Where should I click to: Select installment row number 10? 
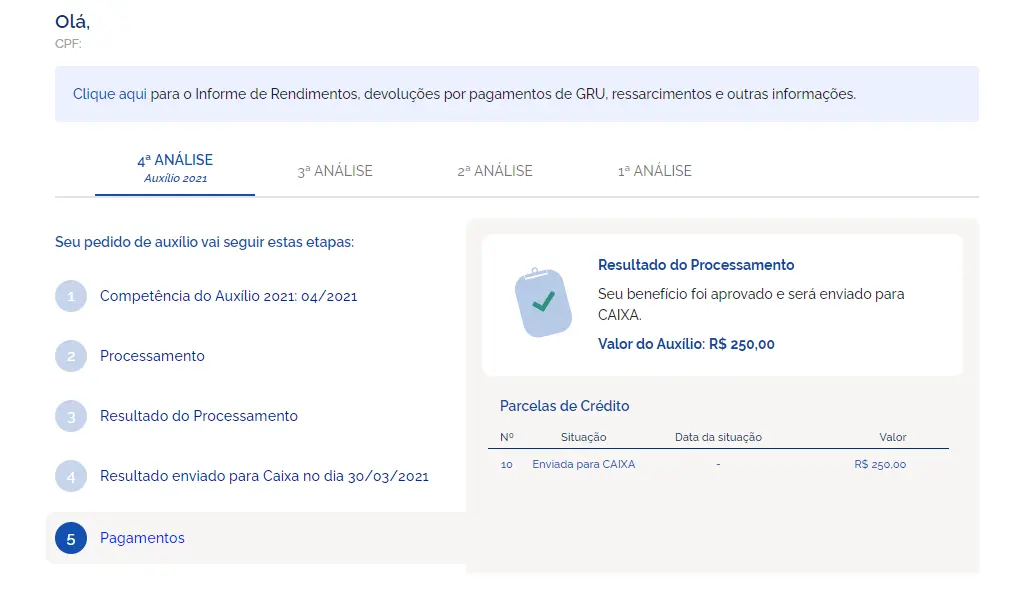506,464
